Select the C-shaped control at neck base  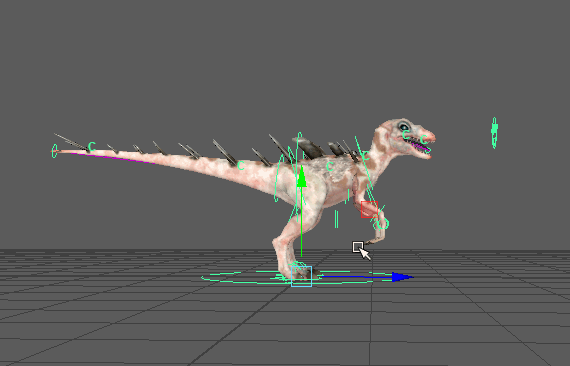tap(365, 156)
